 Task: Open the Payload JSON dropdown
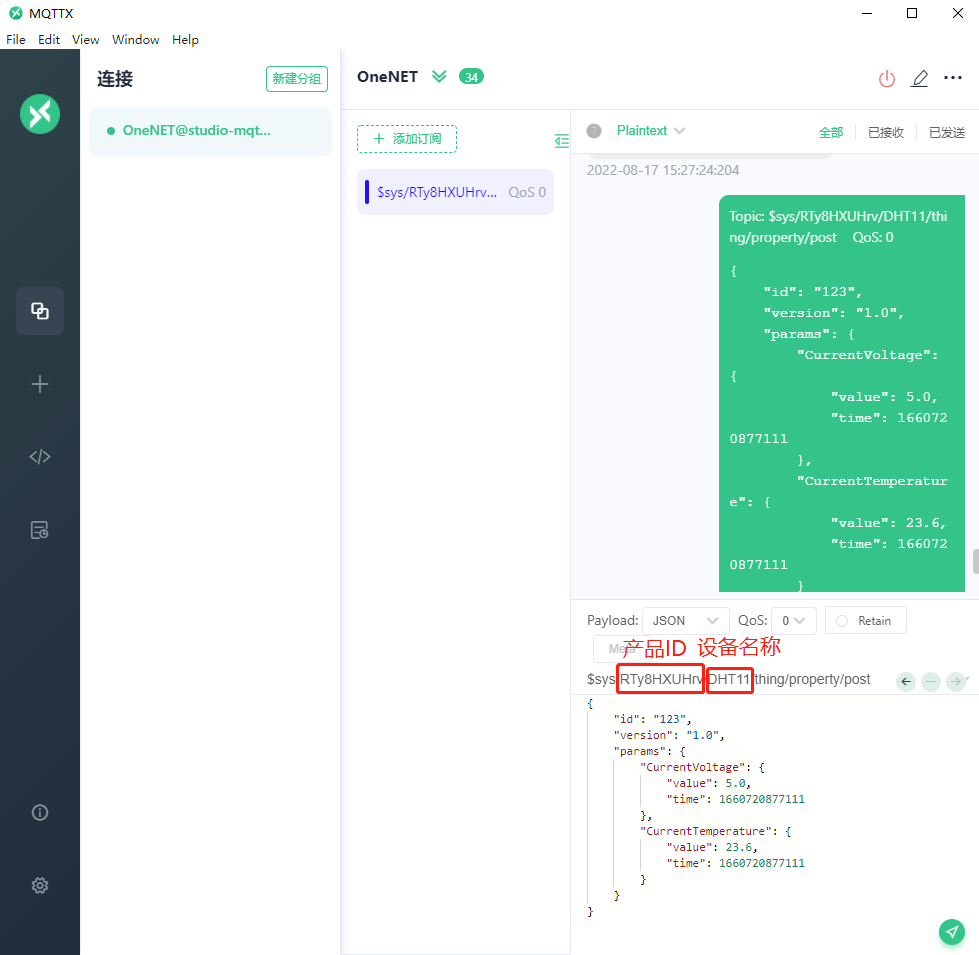[x=686, y=620]
